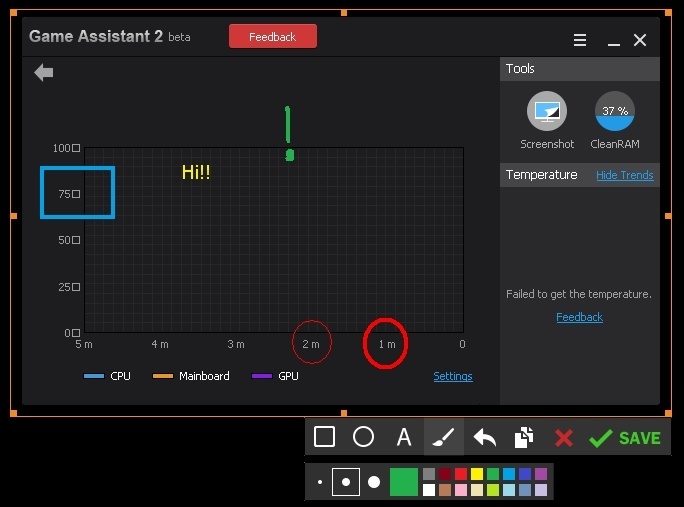Go back with the gray arrow
The image size is (684, 507).
pos(44,72)
